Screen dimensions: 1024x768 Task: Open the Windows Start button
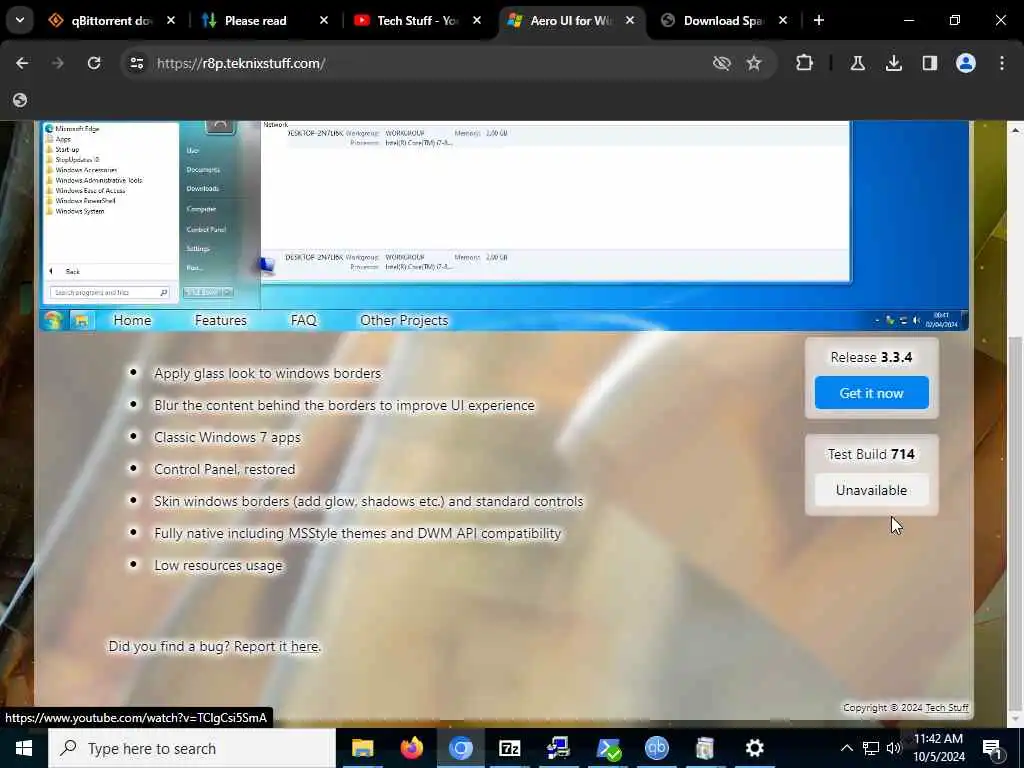[24, 748]
